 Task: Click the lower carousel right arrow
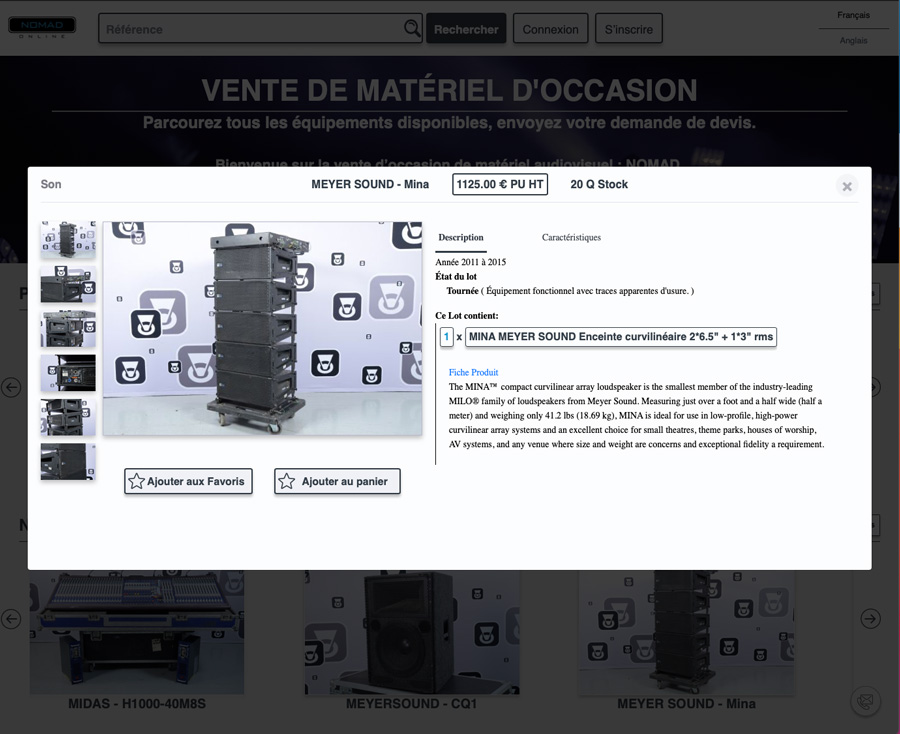tap(871, 619)
